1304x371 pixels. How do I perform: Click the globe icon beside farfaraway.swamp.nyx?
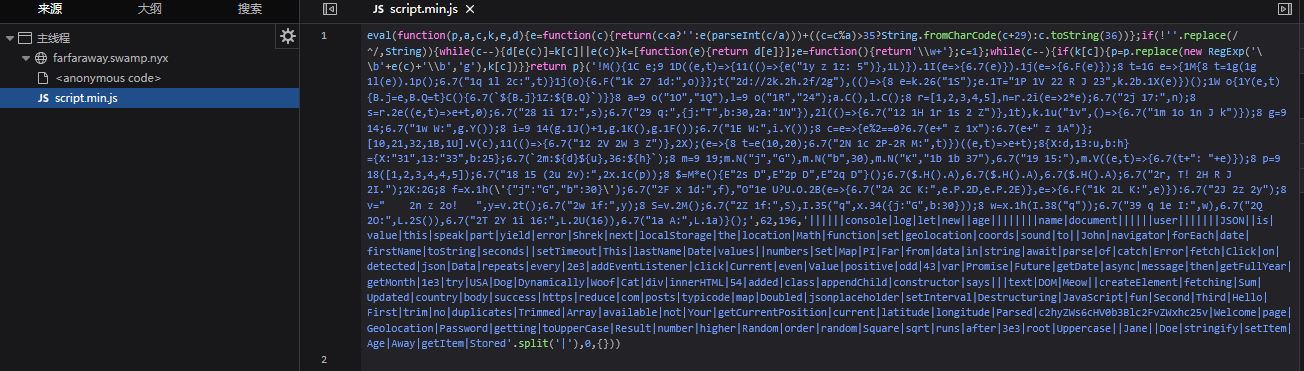pos(41,59)
